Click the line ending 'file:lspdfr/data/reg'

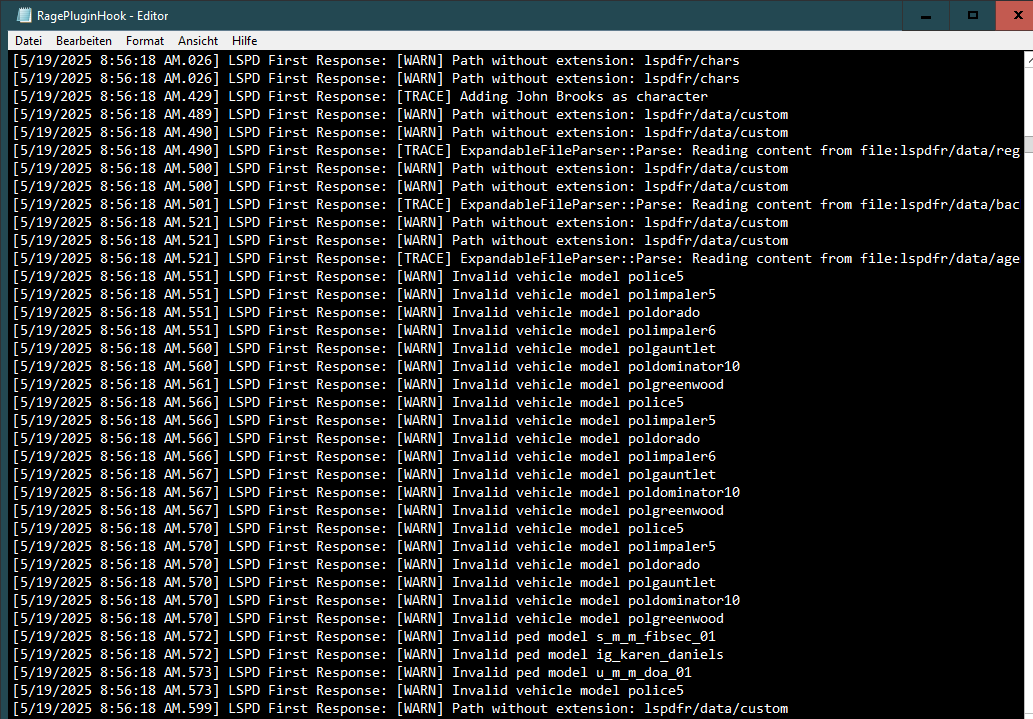516,150
